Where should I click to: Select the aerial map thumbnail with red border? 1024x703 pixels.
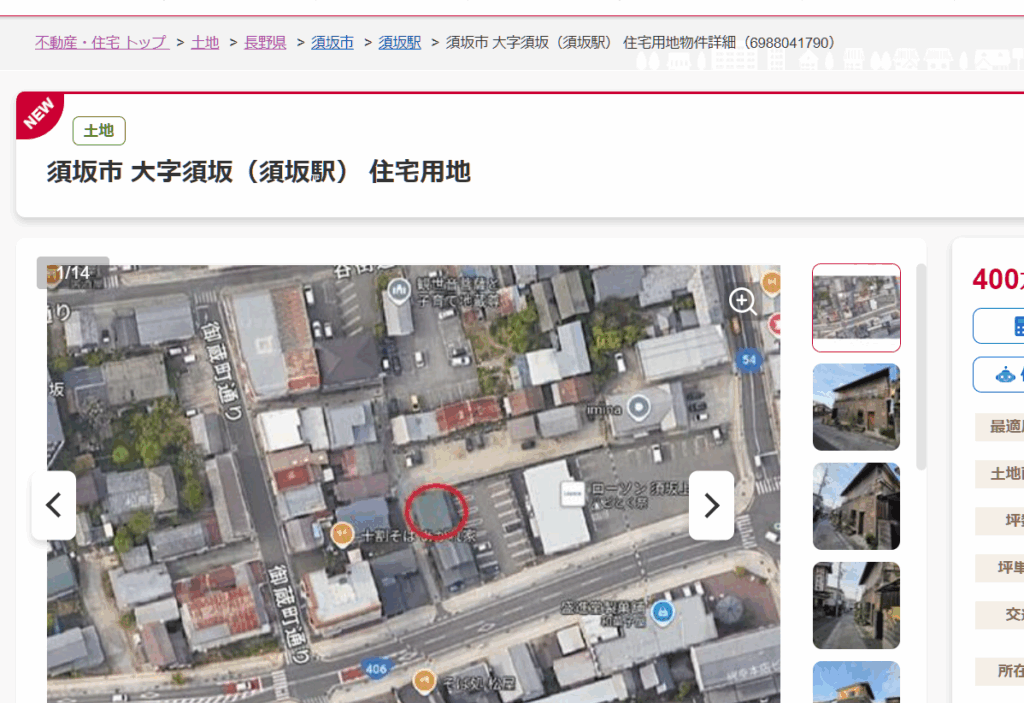[856, 308]
